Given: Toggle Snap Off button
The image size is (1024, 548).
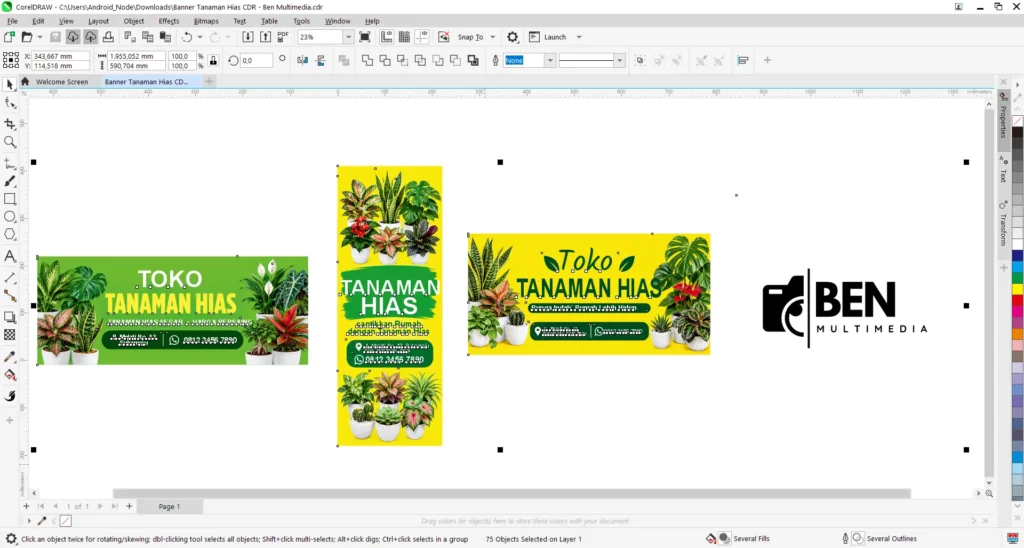Looking at the screenshot, I should 443,37.
